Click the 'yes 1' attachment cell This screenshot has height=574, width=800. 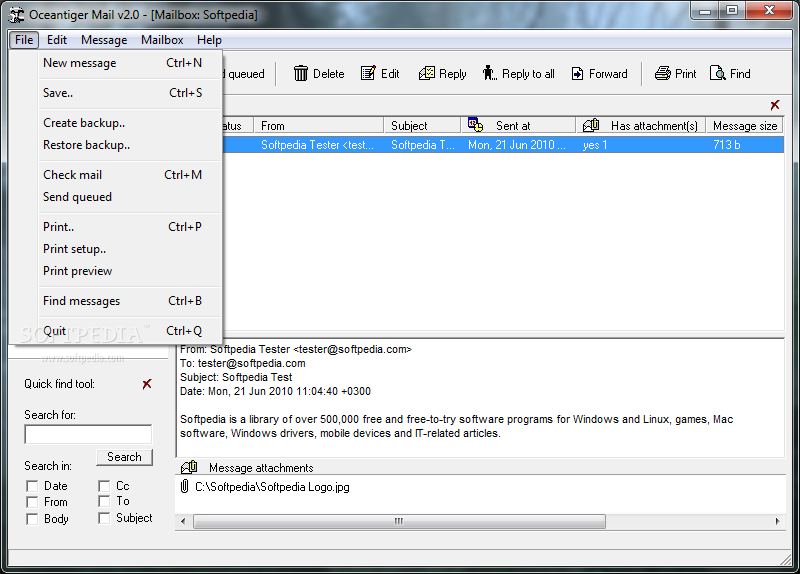coord(595,145)
